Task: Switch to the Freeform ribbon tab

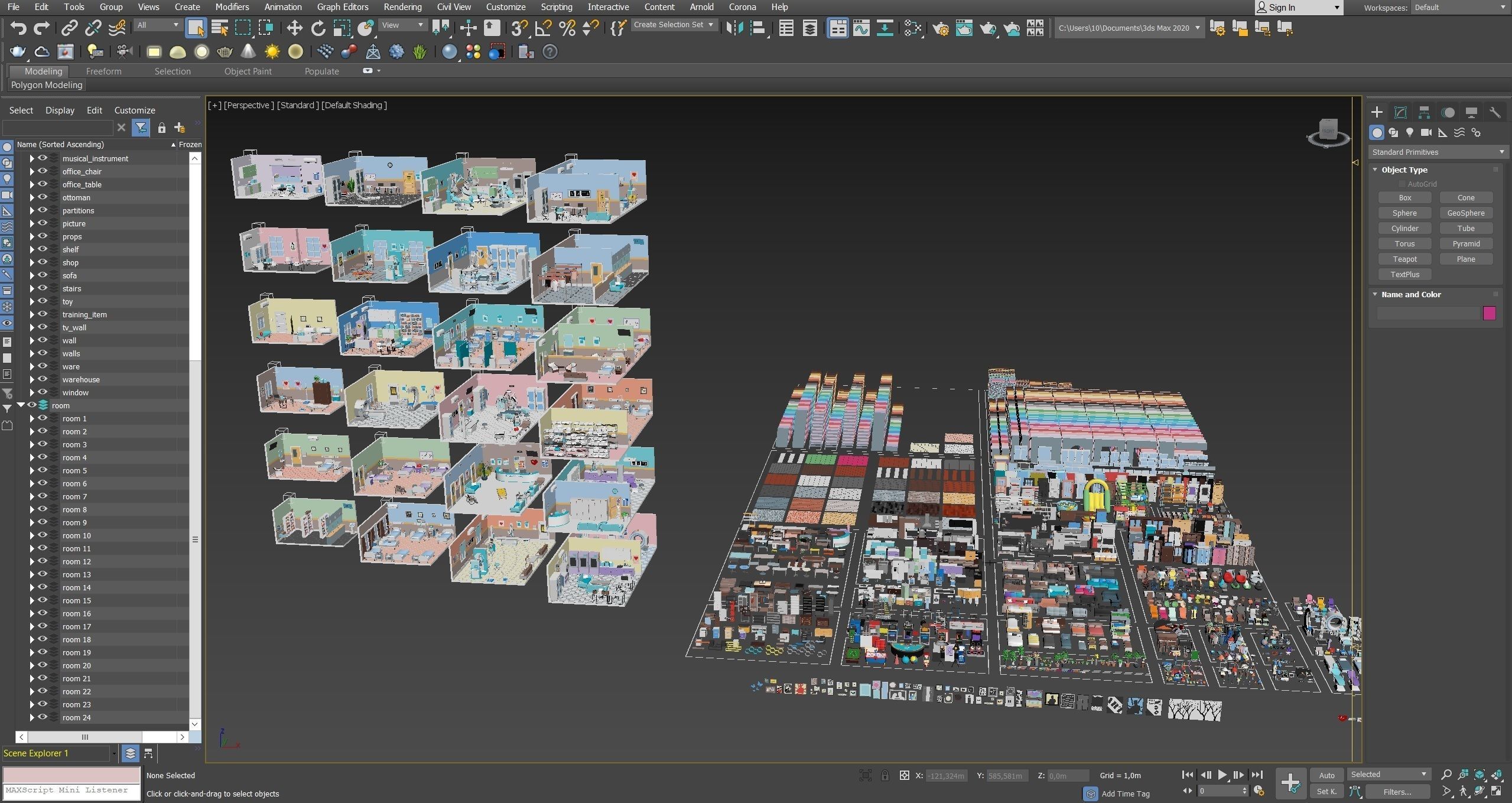Action: (103, 71)
